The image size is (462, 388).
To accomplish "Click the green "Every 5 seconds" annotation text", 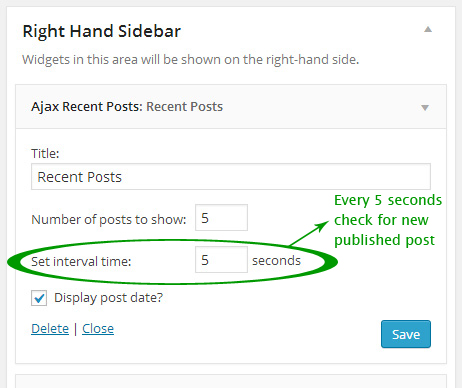I will pyautogui.click(x=388, y=200).
